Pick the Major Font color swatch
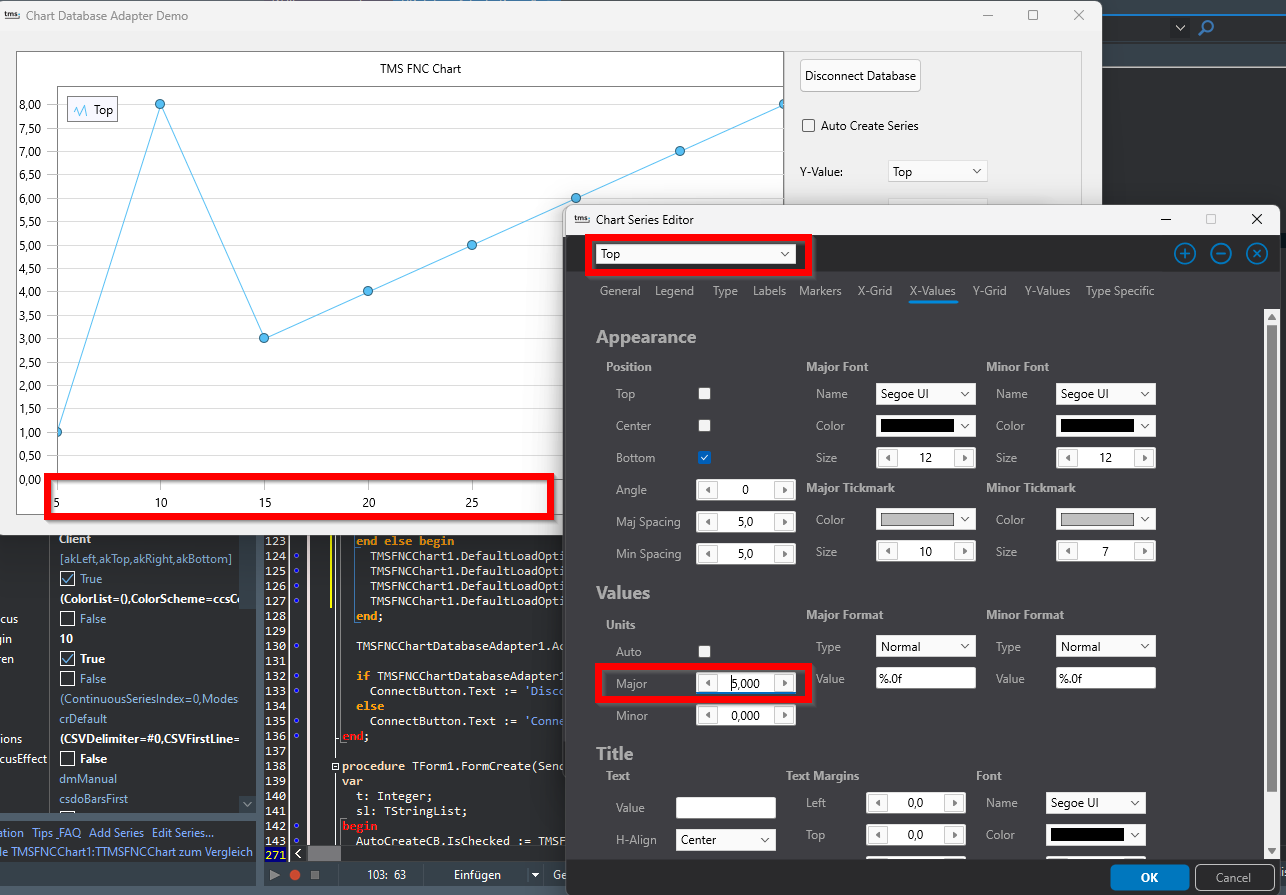This screenshot has height=895, width=1286. (x=916, y=426)
